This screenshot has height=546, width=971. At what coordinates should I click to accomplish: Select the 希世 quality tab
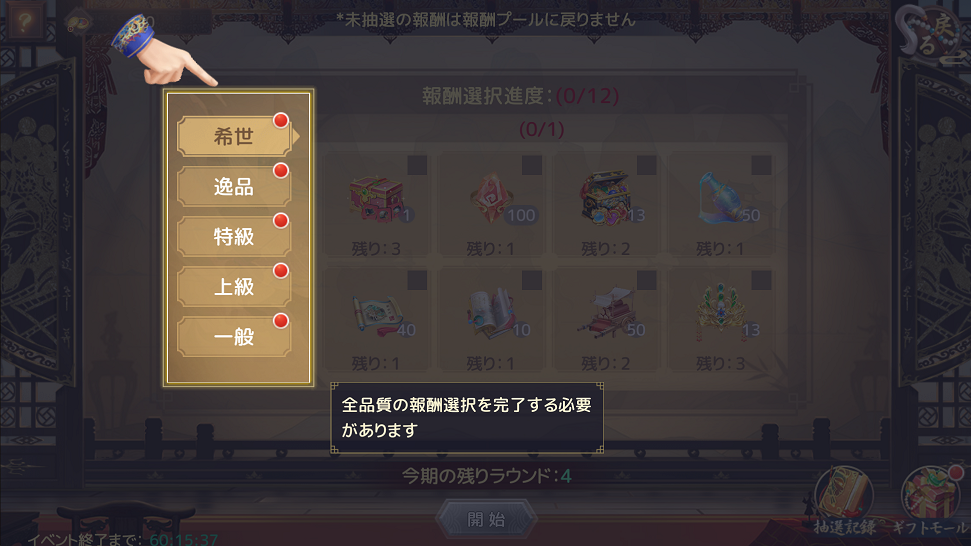234,136
